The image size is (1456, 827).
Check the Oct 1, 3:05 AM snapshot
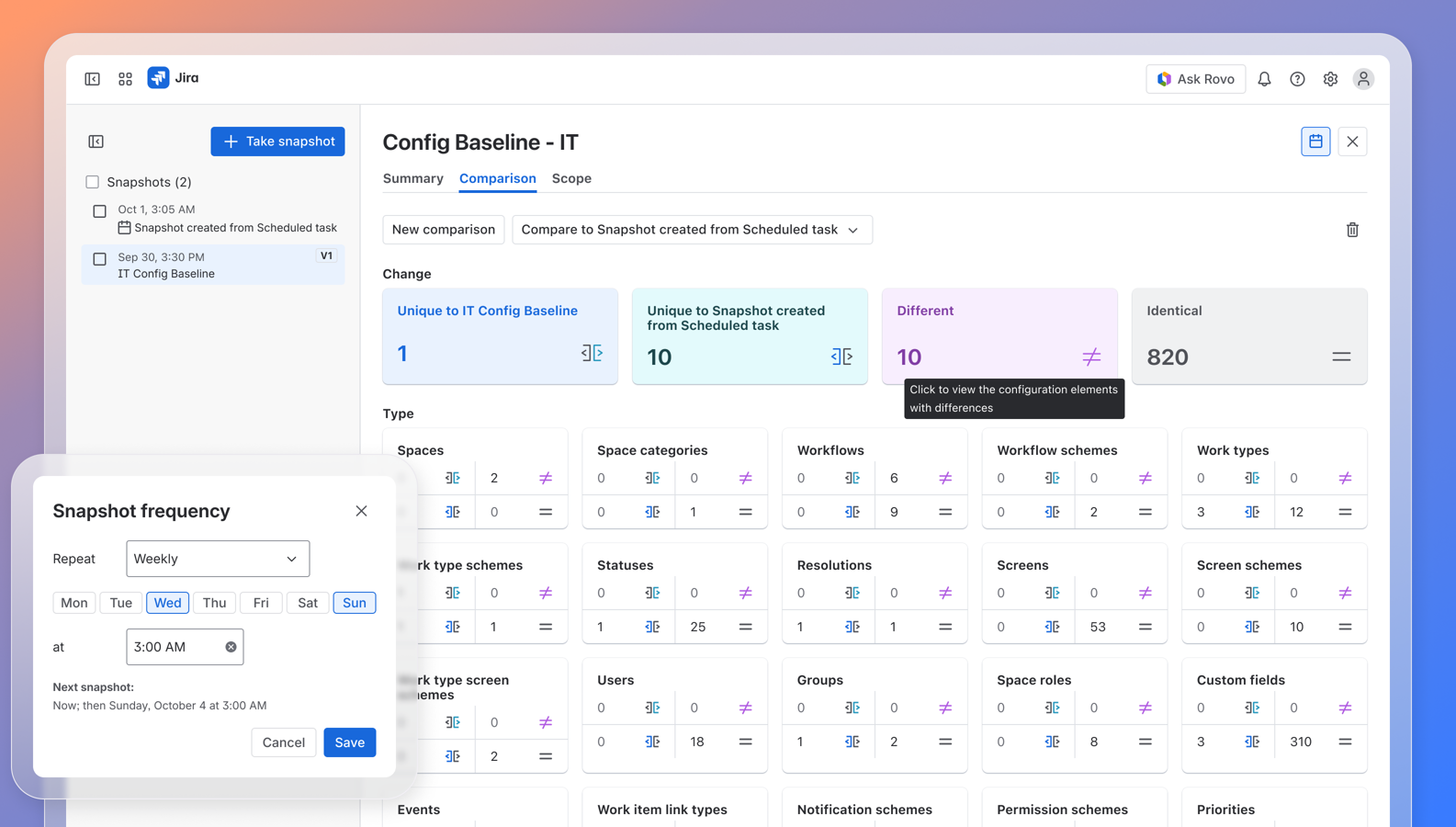click(99, 210)
